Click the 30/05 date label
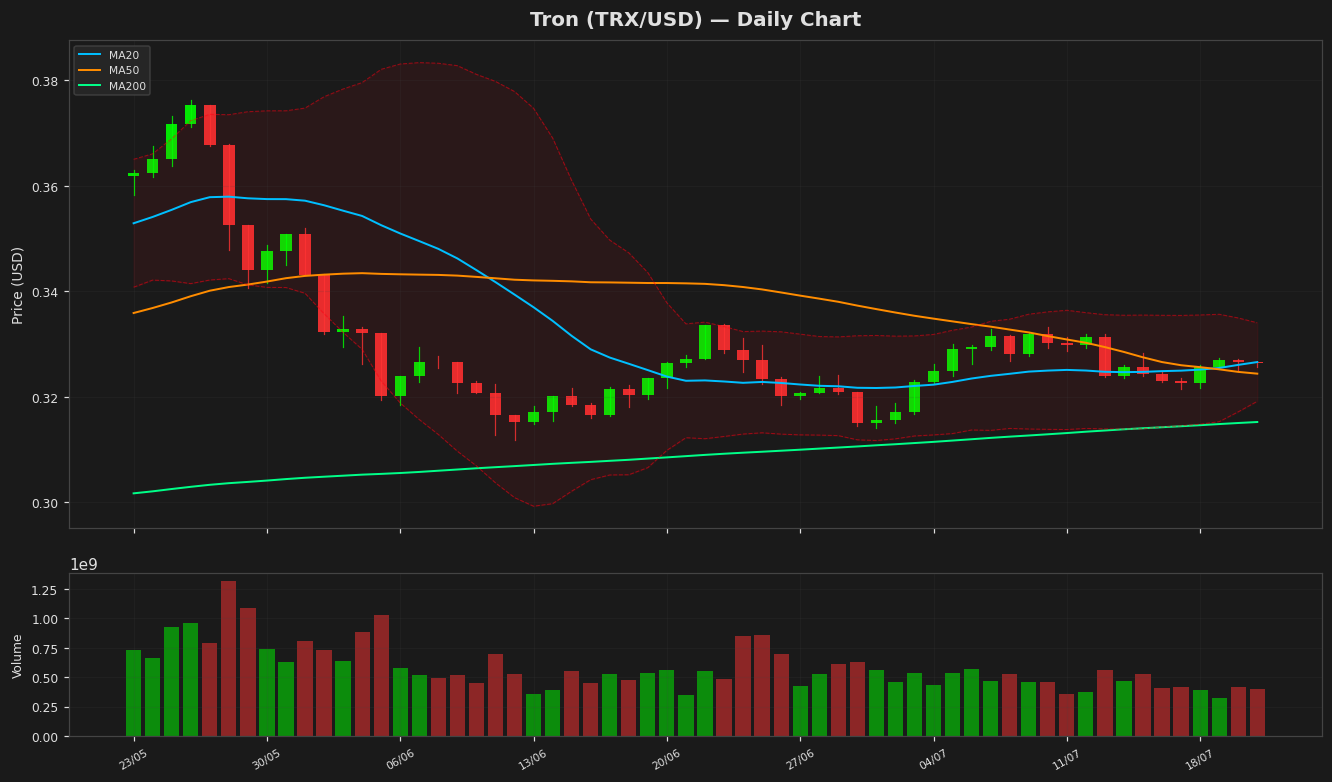This screenshot has height=782, width=1332. pos(266,760)
